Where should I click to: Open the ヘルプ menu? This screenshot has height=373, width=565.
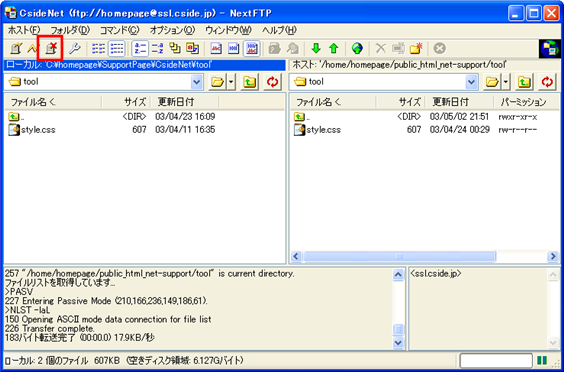279,30
